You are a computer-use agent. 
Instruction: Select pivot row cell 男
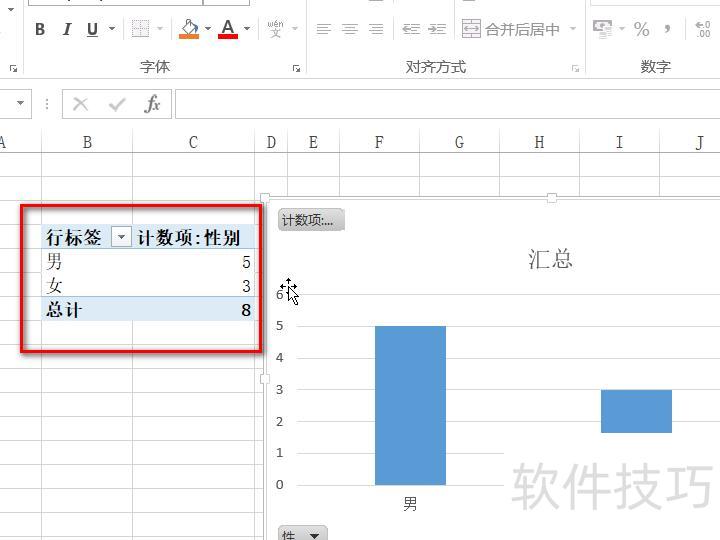(x=87, y=261)
